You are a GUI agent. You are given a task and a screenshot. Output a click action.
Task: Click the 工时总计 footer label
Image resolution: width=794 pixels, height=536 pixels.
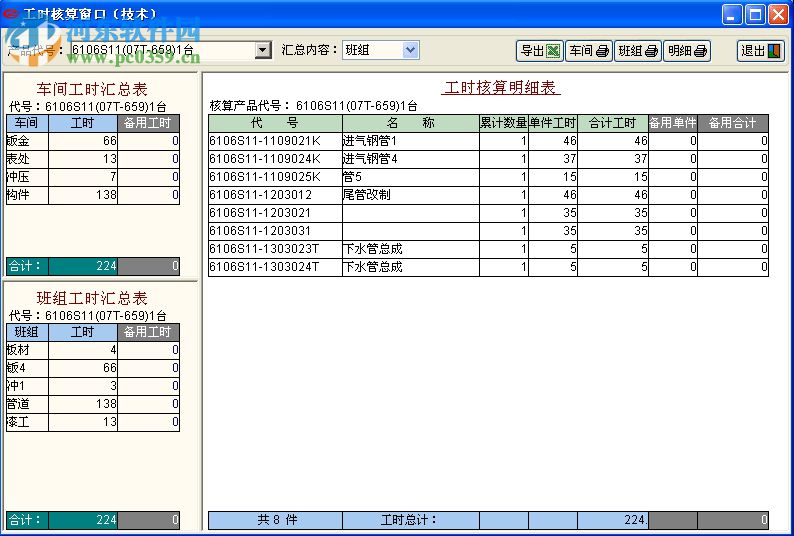point(409,520)
